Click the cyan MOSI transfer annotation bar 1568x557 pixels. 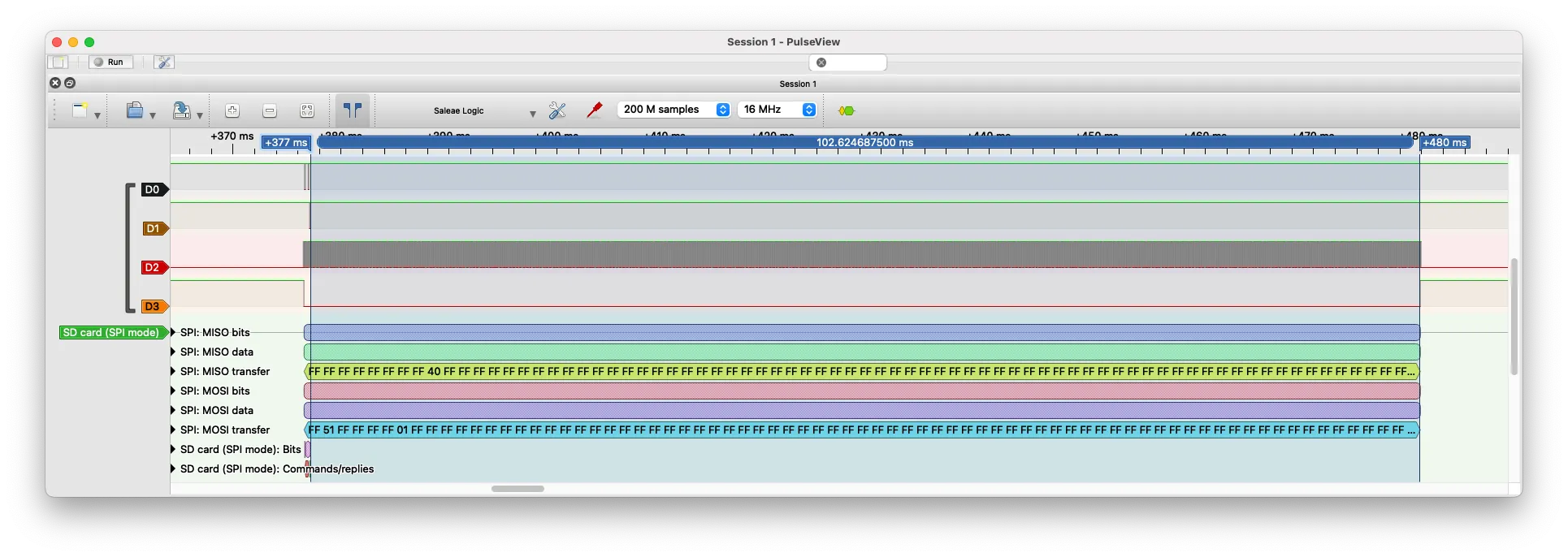point(862,430)
